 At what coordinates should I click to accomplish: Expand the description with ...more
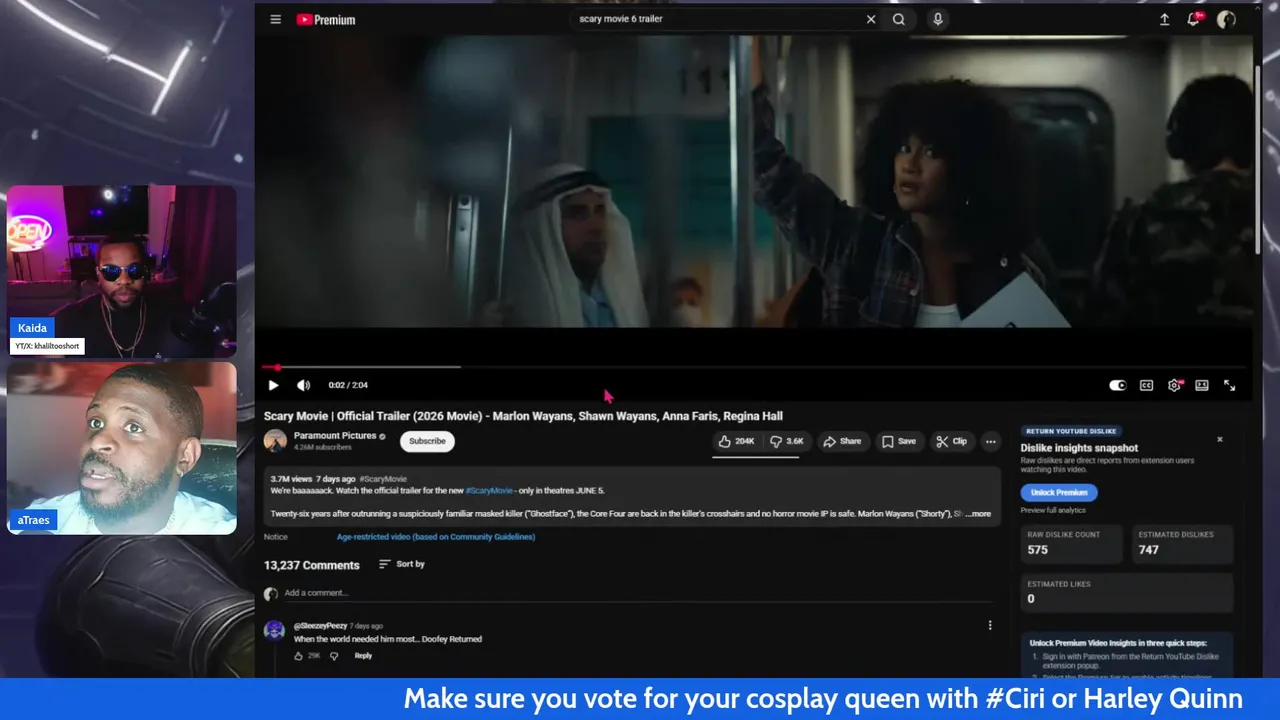tap(979, 514)
